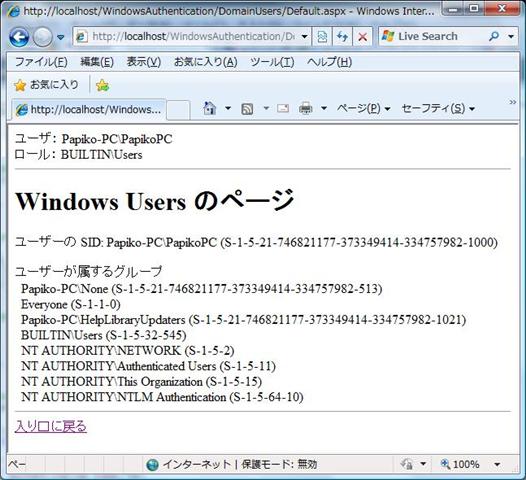Click the Live Search logo icon
The height and width of the screenshot is (480, 526).
(388, 36)
